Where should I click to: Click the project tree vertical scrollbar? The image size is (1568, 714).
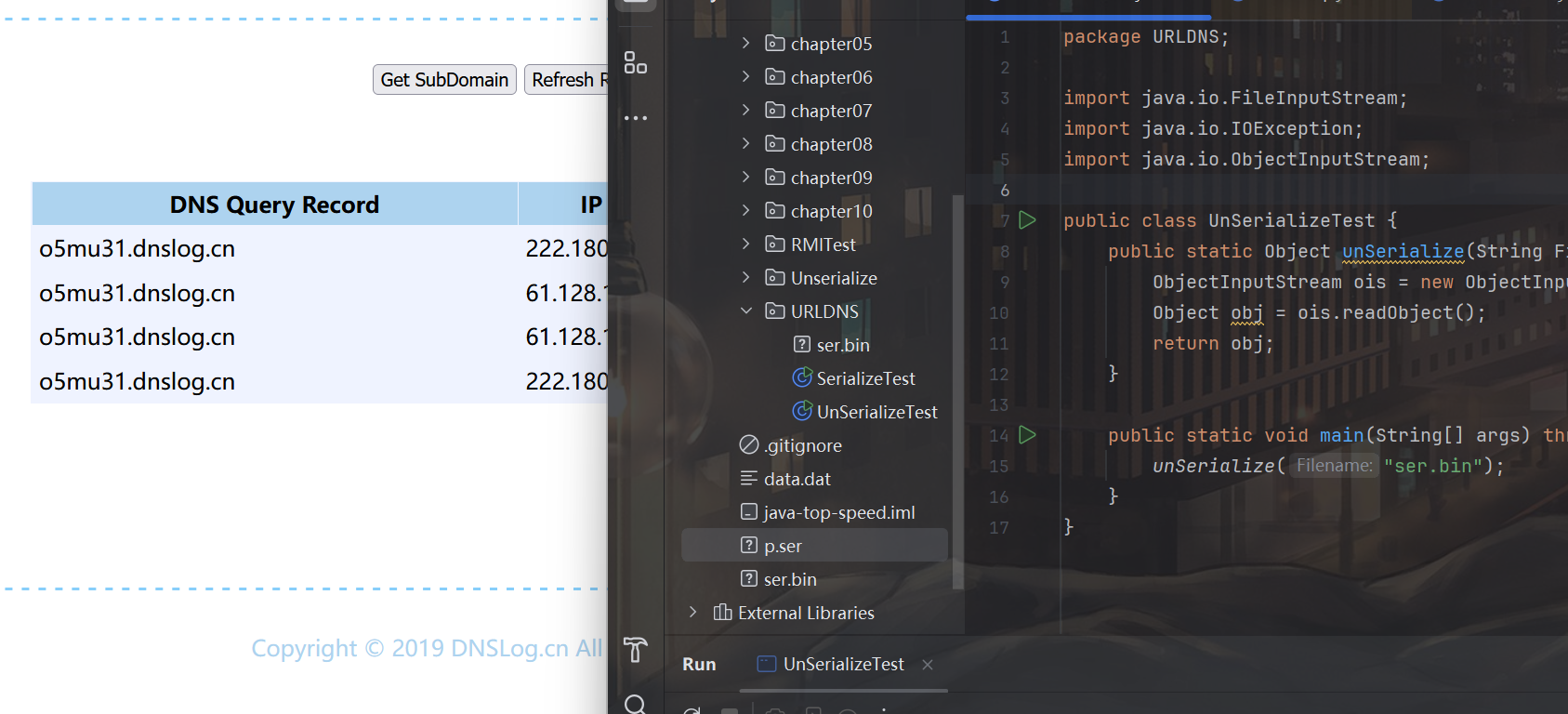957,390
